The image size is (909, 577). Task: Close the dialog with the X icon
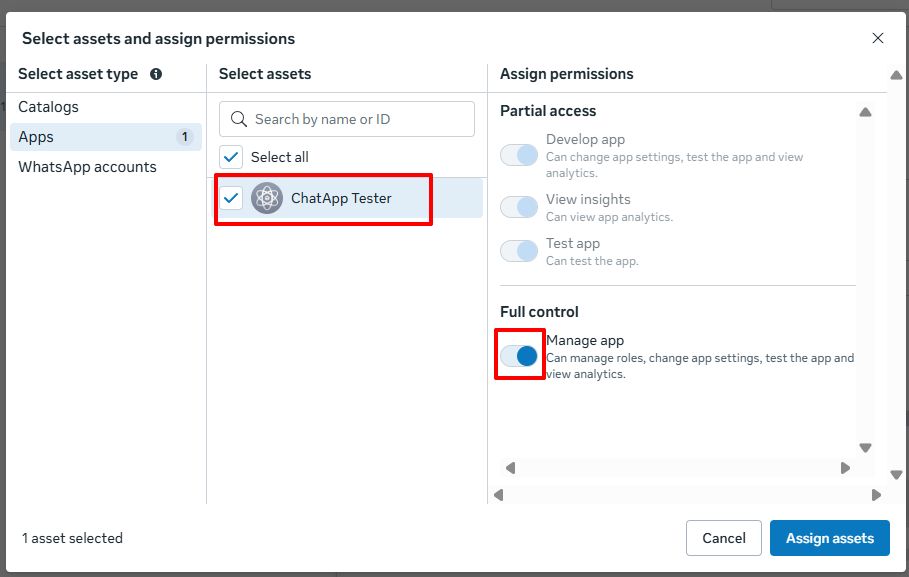tap(878, 39)
